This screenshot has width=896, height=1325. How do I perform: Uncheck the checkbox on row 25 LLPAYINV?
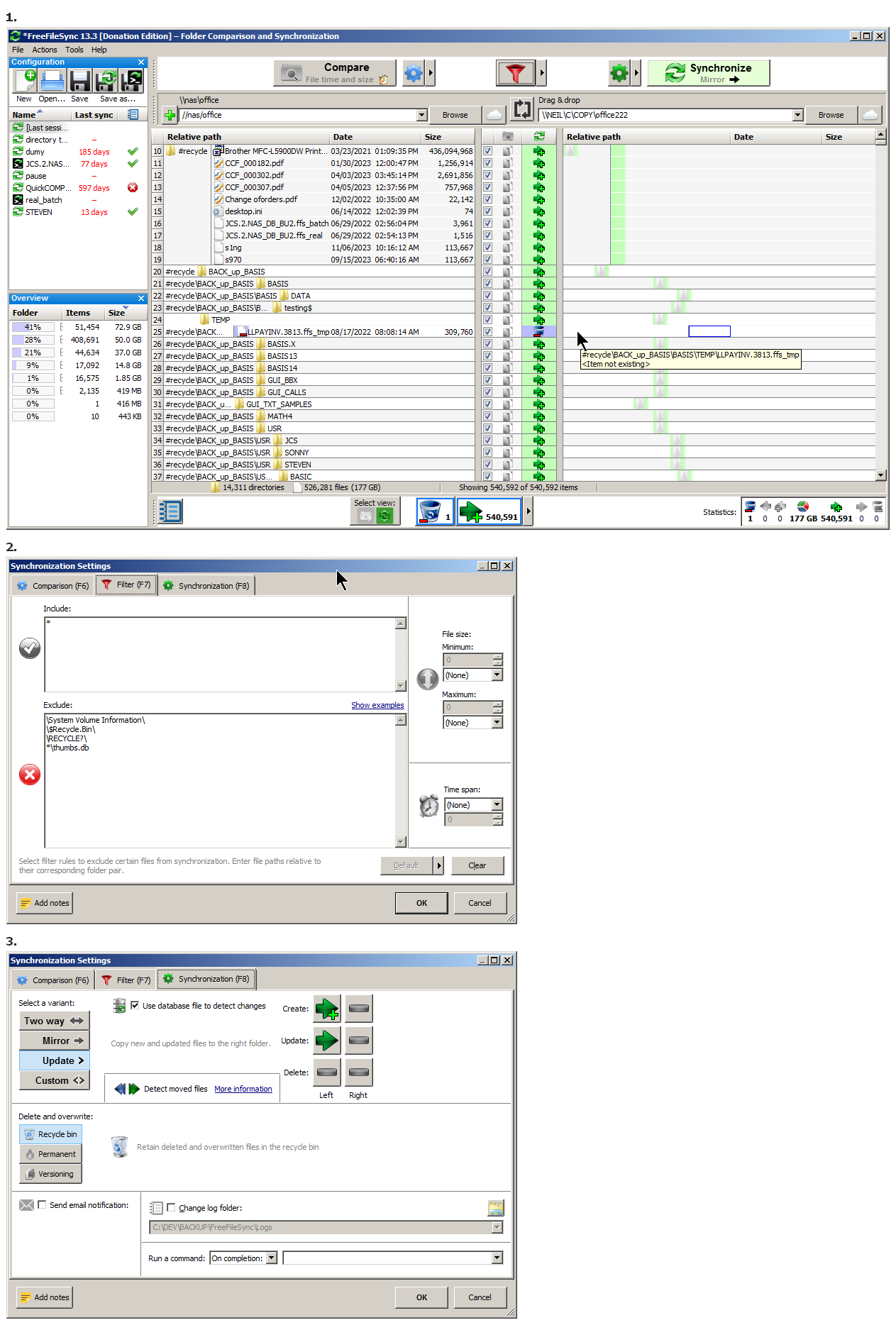(487, 332)
